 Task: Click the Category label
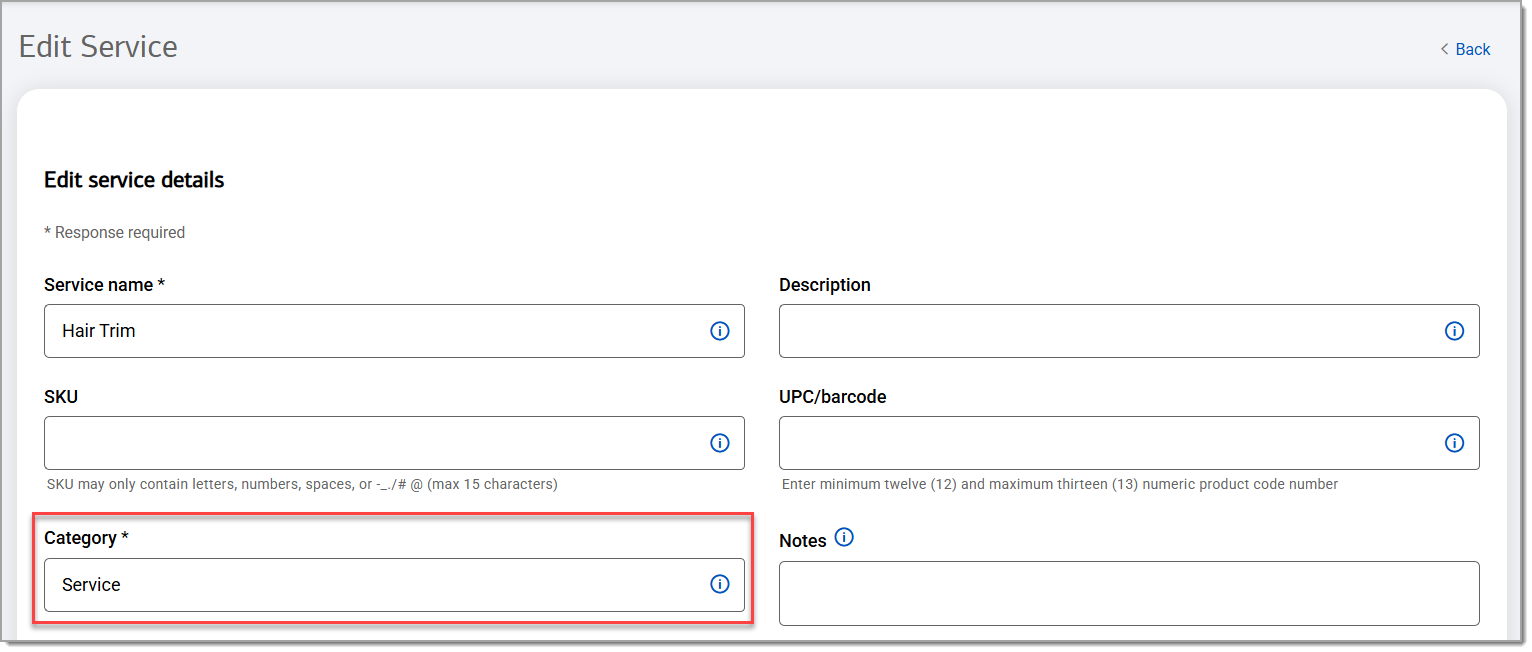86,538
